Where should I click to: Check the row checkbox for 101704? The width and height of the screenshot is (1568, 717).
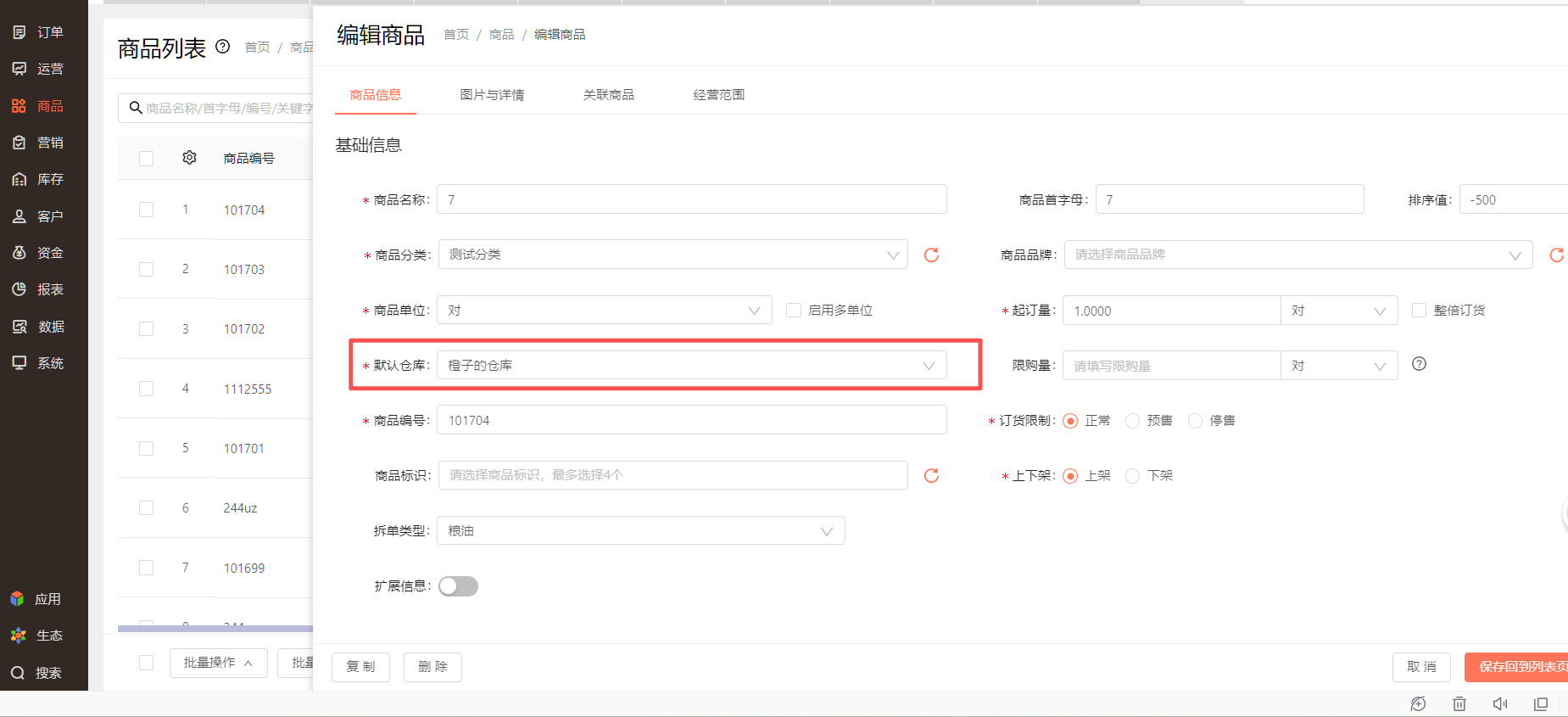147,210
